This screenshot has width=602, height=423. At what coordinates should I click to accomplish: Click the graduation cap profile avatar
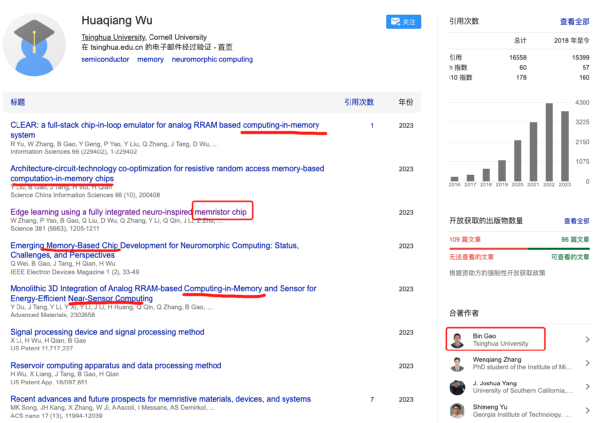point(34,45)
